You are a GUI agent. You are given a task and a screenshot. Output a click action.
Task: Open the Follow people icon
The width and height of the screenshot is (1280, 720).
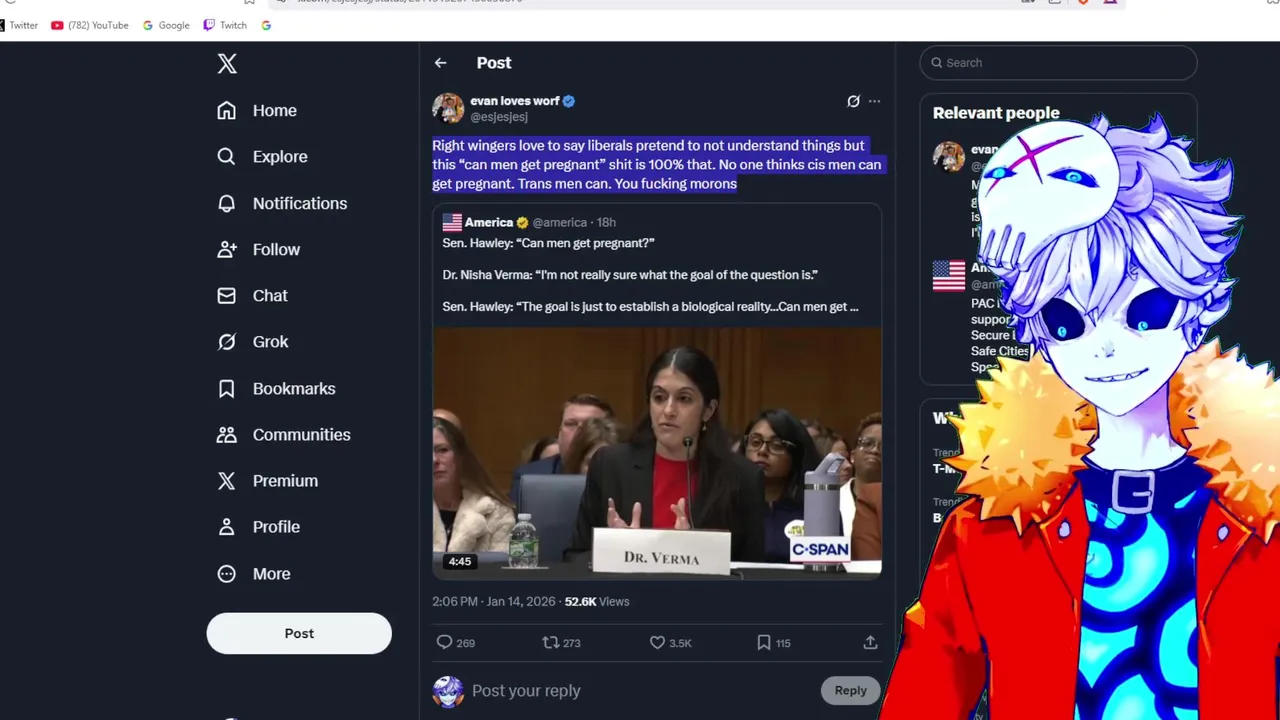[227, 250]
